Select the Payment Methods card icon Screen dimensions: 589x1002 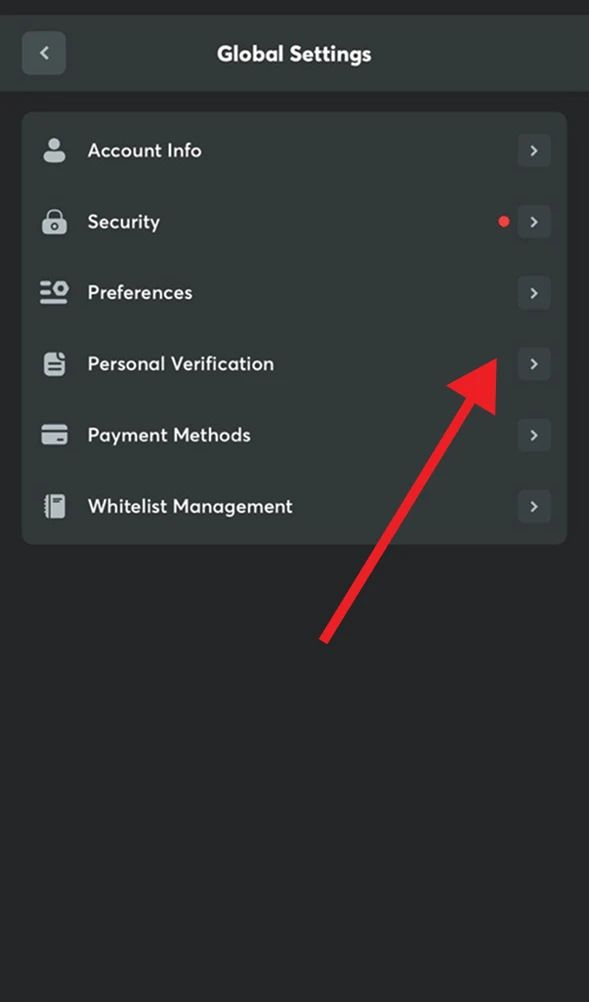tap(55, 434)
